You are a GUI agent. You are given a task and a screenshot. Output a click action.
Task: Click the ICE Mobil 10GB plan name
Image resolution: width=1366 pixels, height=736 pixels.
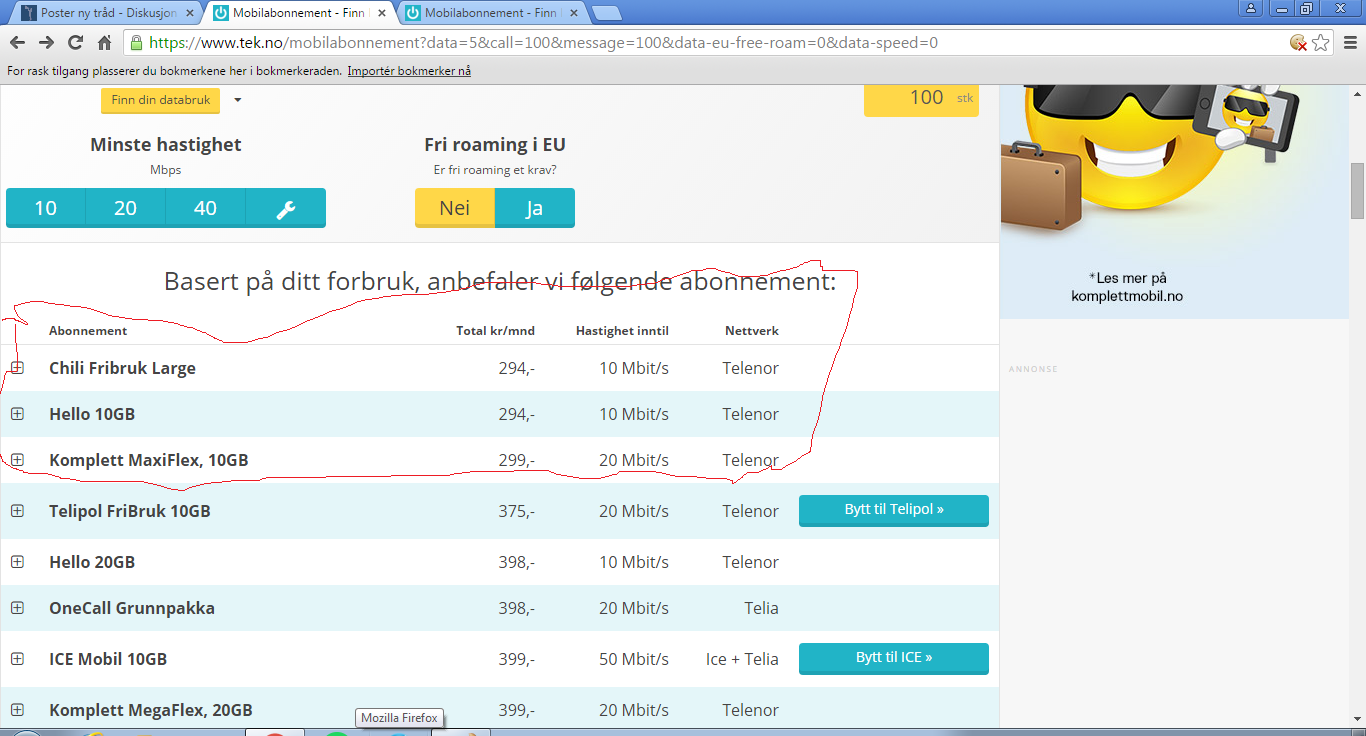pos(108,659)
